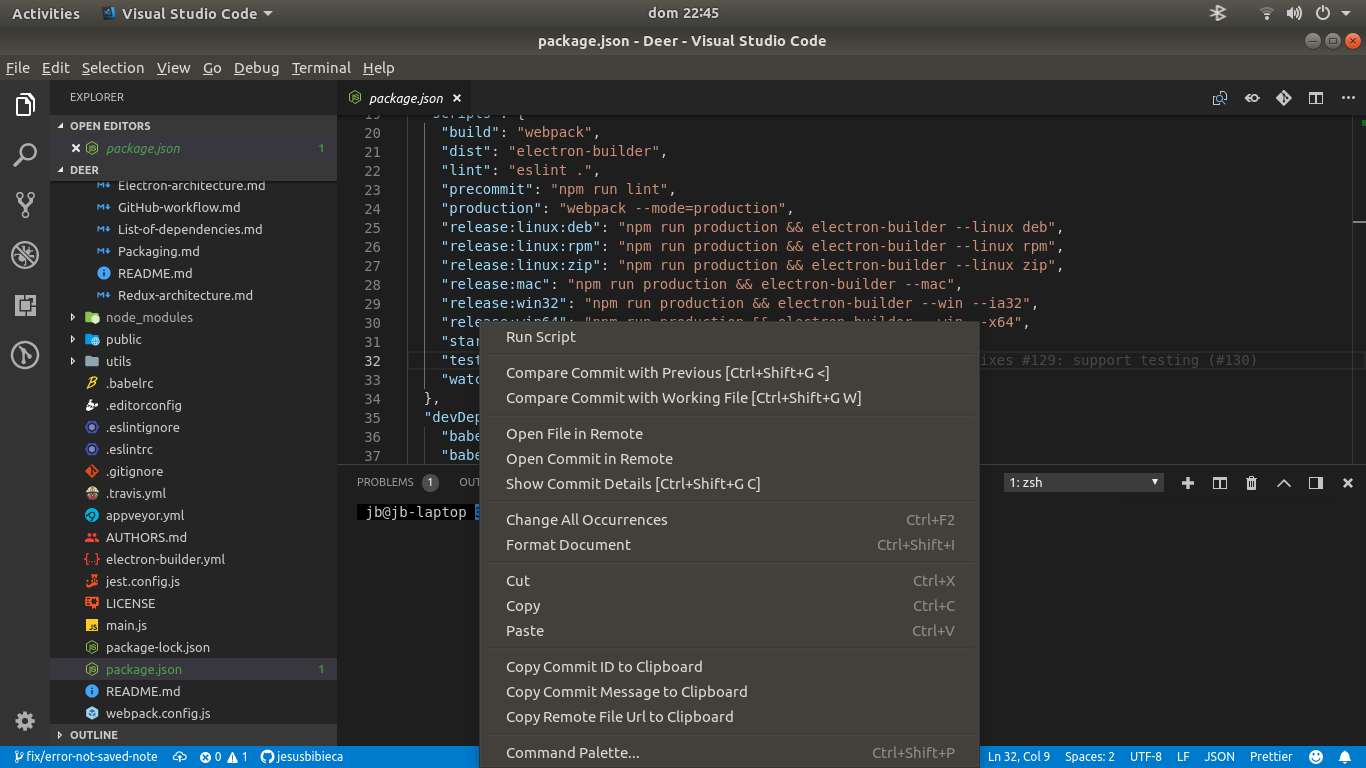Open the Visual Studio Code app menu
Image resolution: width=1366 pixels, height=768 pixels.
188,13
